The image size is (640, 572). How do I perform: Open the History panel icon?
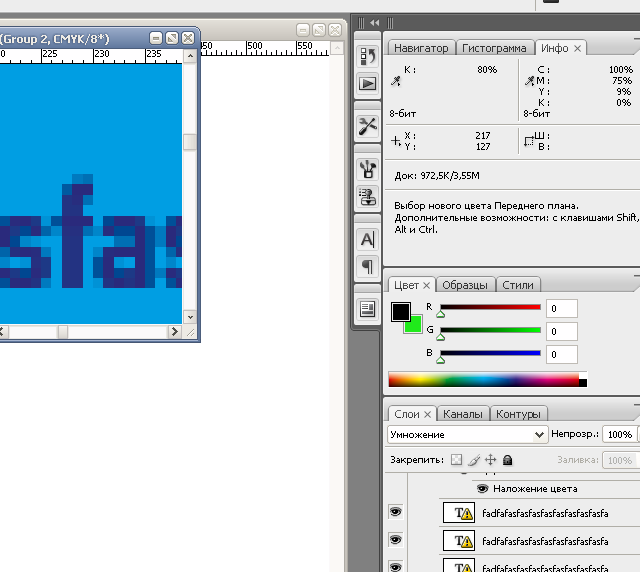point(367,56)
